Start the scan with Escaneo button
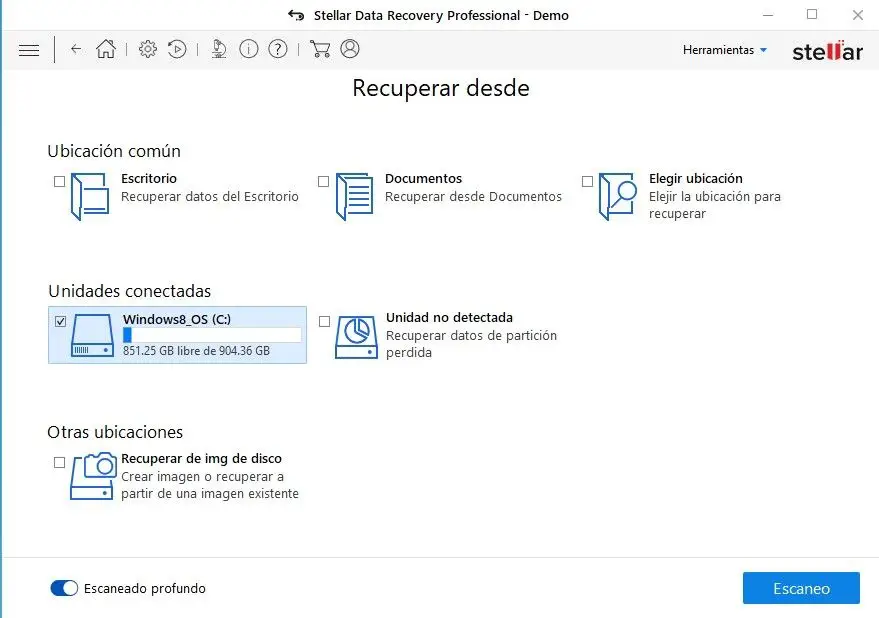Image resolution: width=879 pixels, height=618 pixels. coord(801,588)
